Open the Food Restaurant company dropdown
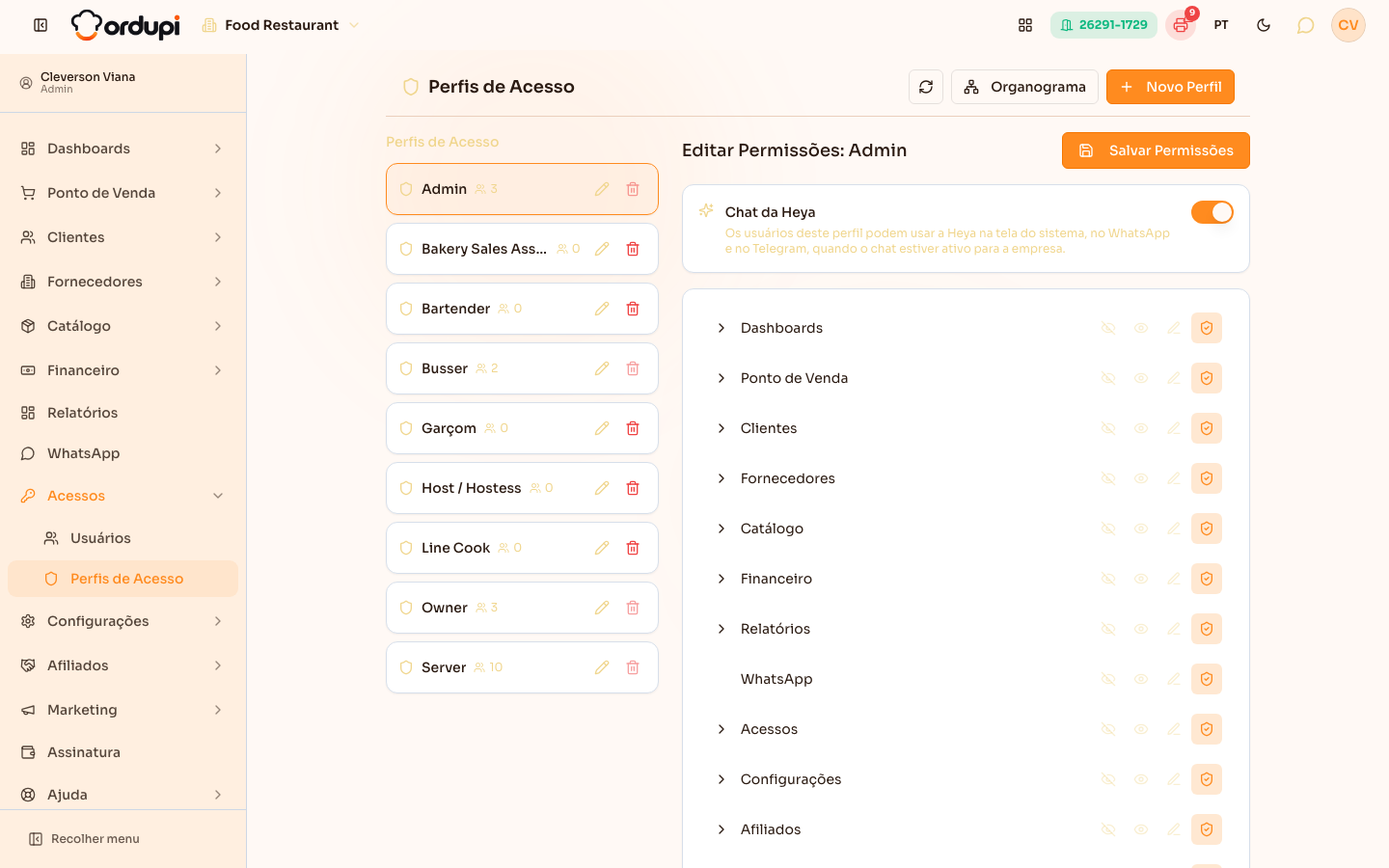The height and width of the screenshot is (868, 1389). click(281, 25)
